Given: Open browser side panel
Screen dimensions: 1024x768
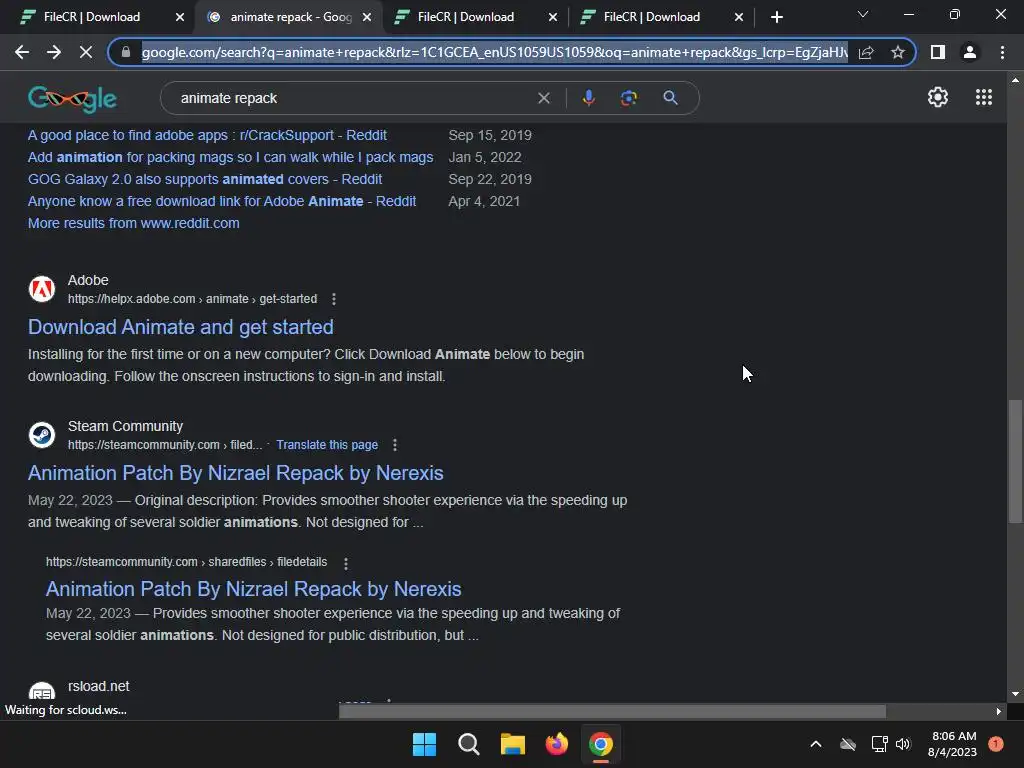Looking at the screenshot, I should click(938, 52).
